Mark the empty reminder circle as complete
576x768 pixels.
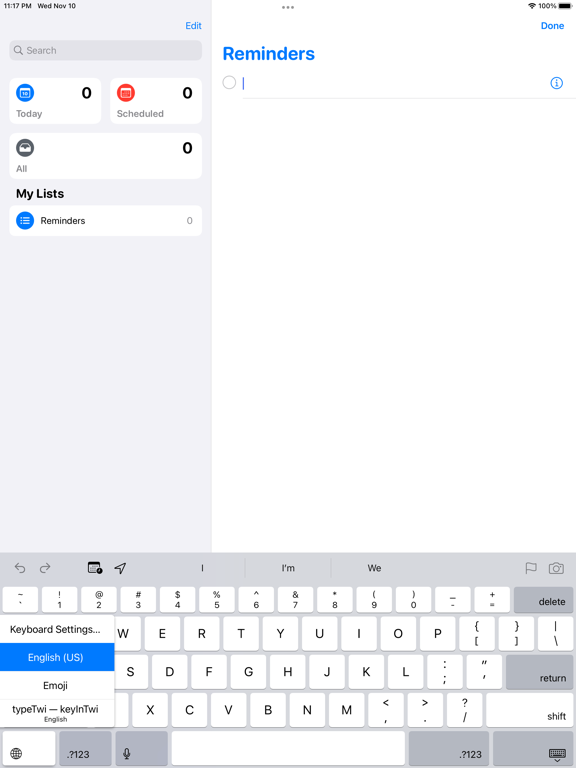tap(229, 82)
